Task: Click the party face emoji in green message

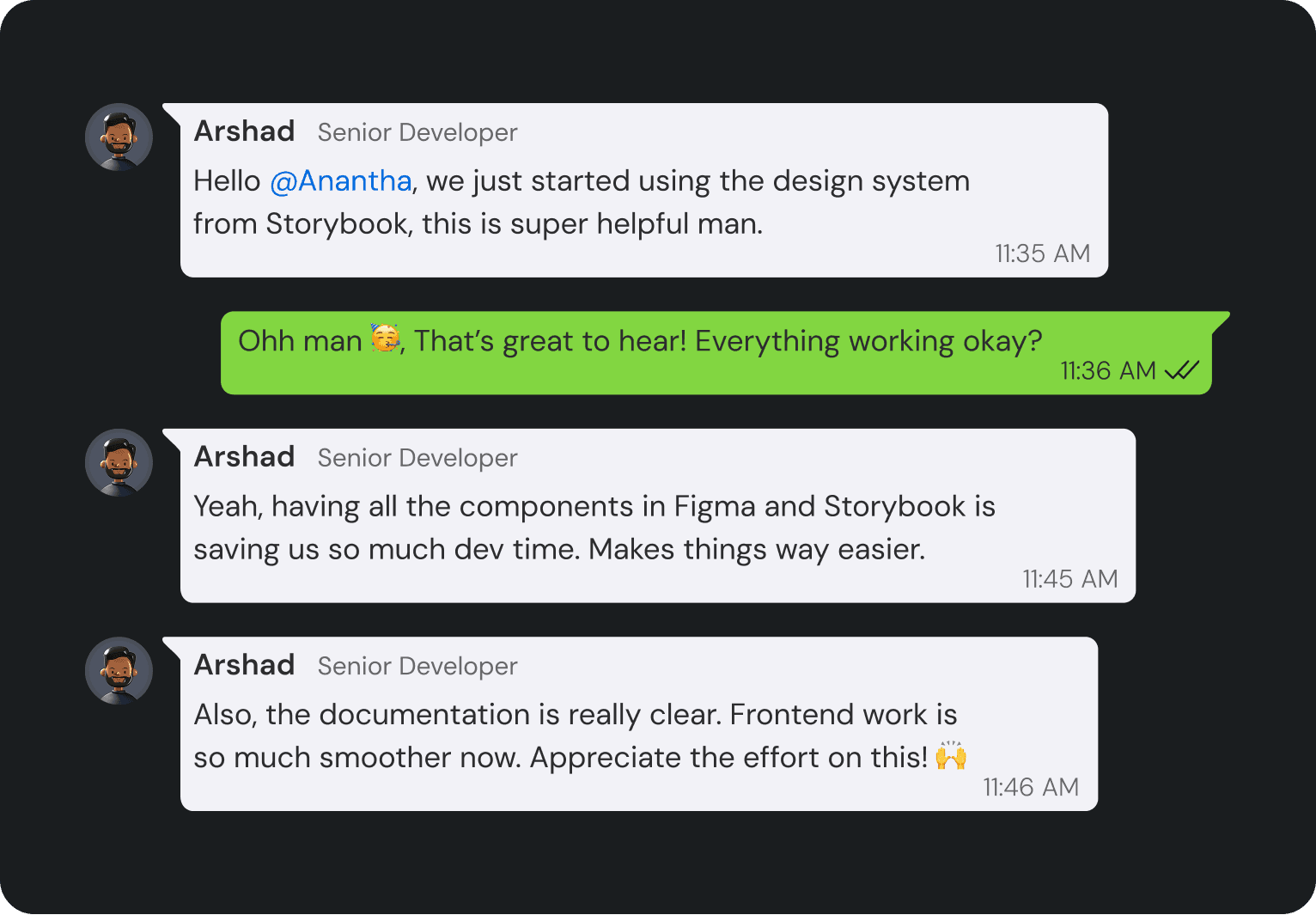Action: [386, 339]
